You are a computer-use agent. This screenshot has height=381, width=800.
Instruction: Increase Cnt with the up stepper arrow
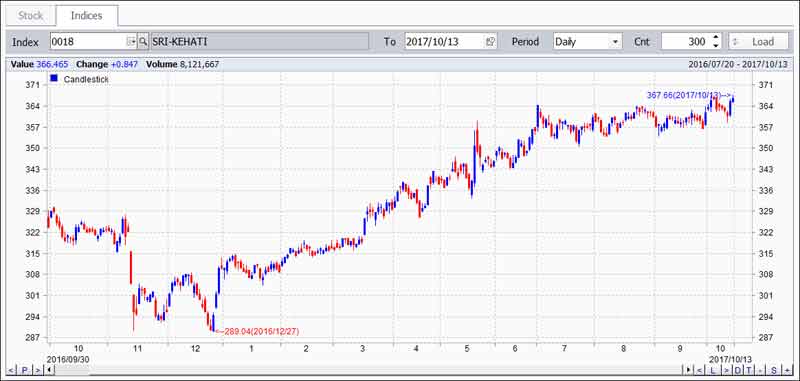tap(716, 38)
